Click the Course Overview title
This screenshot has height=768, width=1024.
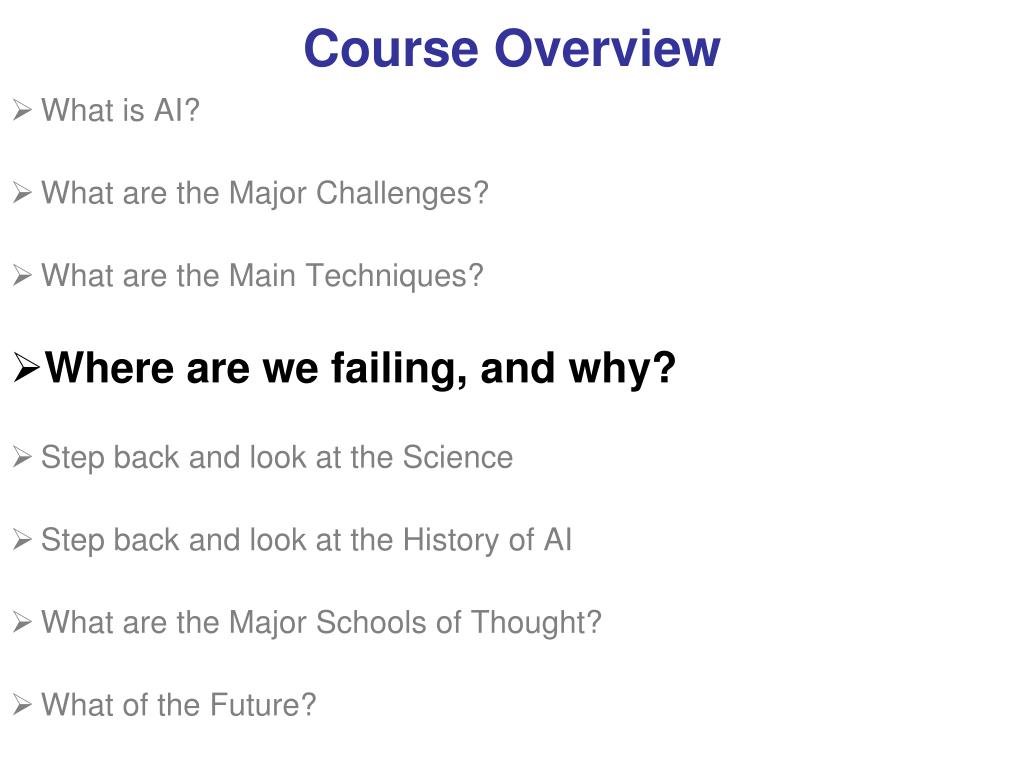coord(511,48)
